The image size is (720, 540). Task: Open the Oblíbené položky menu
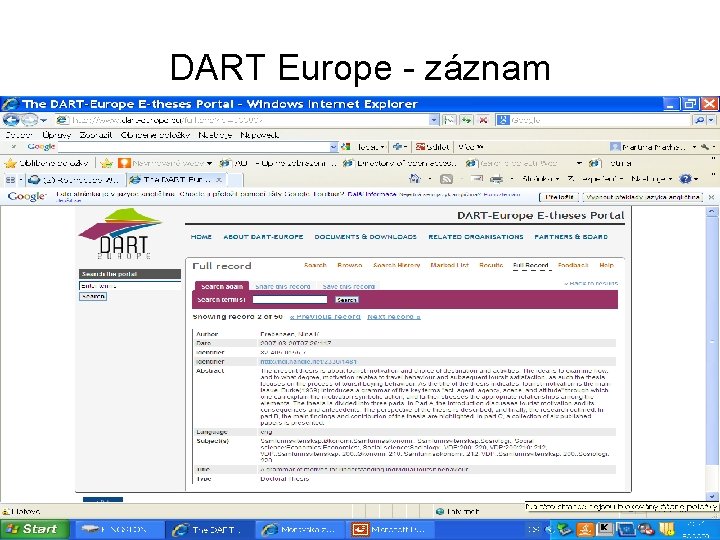[155, 135]
